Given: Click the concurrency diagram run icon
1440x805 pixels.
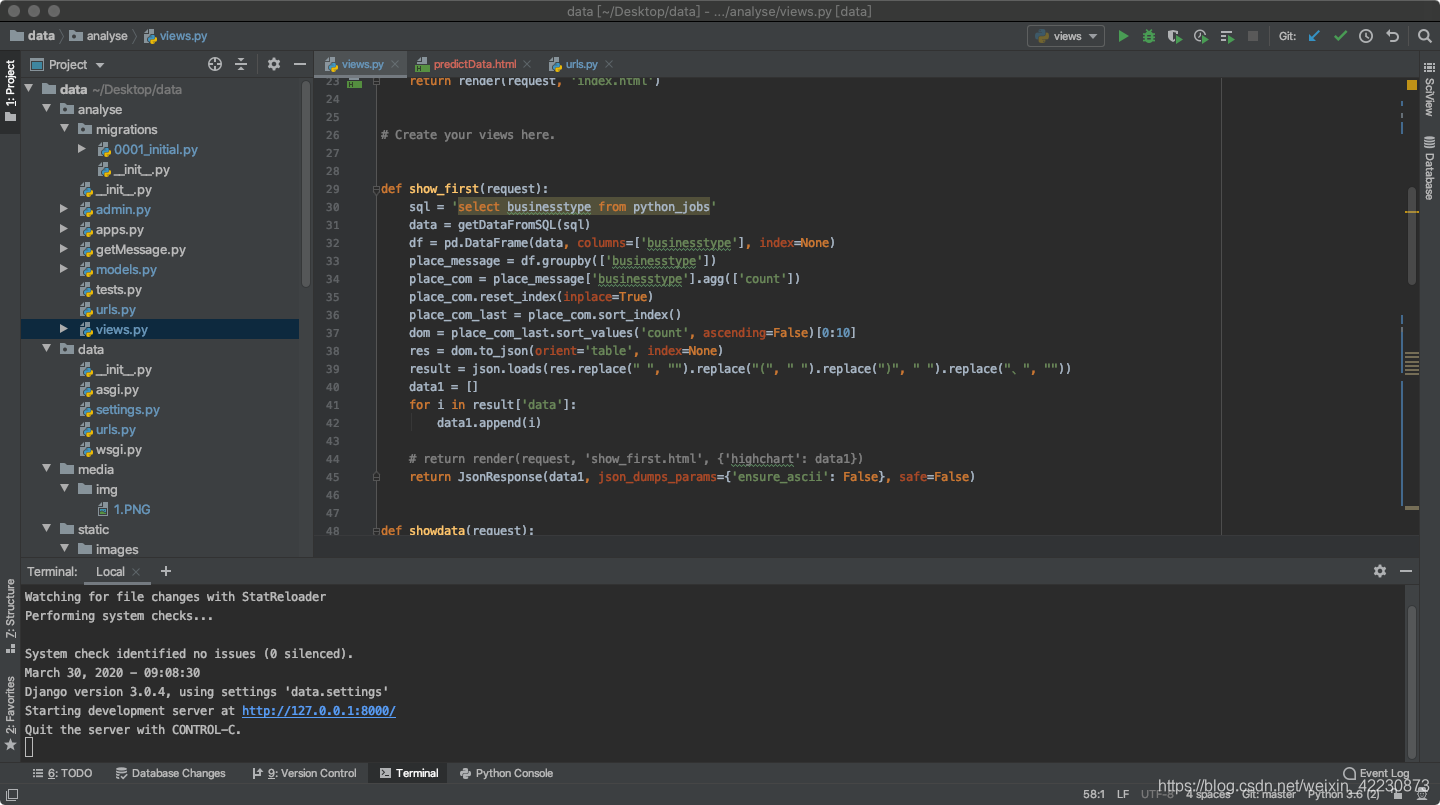Looking at the screenshot, I should (1227, 36).
